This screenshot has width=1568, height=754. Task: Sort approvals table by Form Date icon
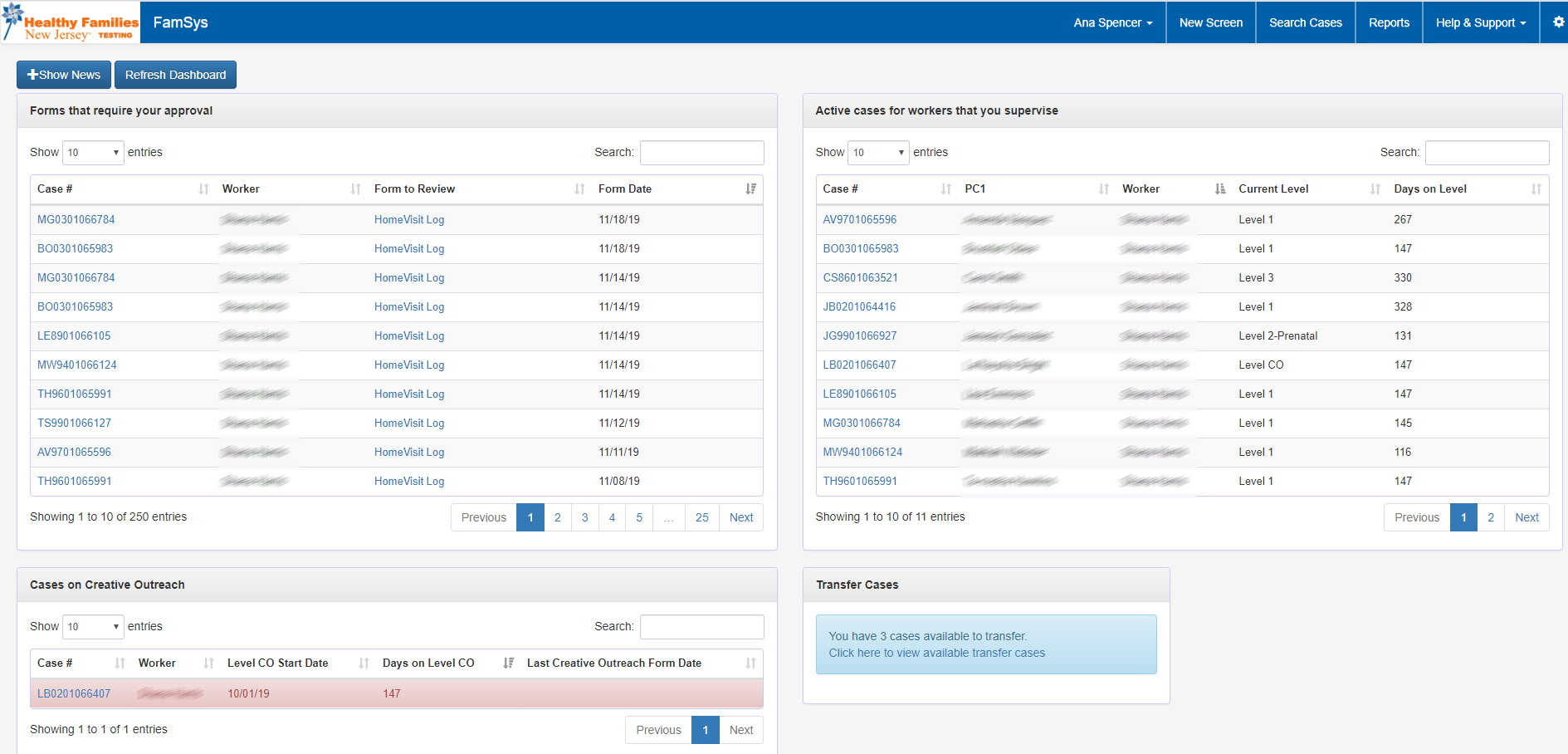tap(750, 189)
